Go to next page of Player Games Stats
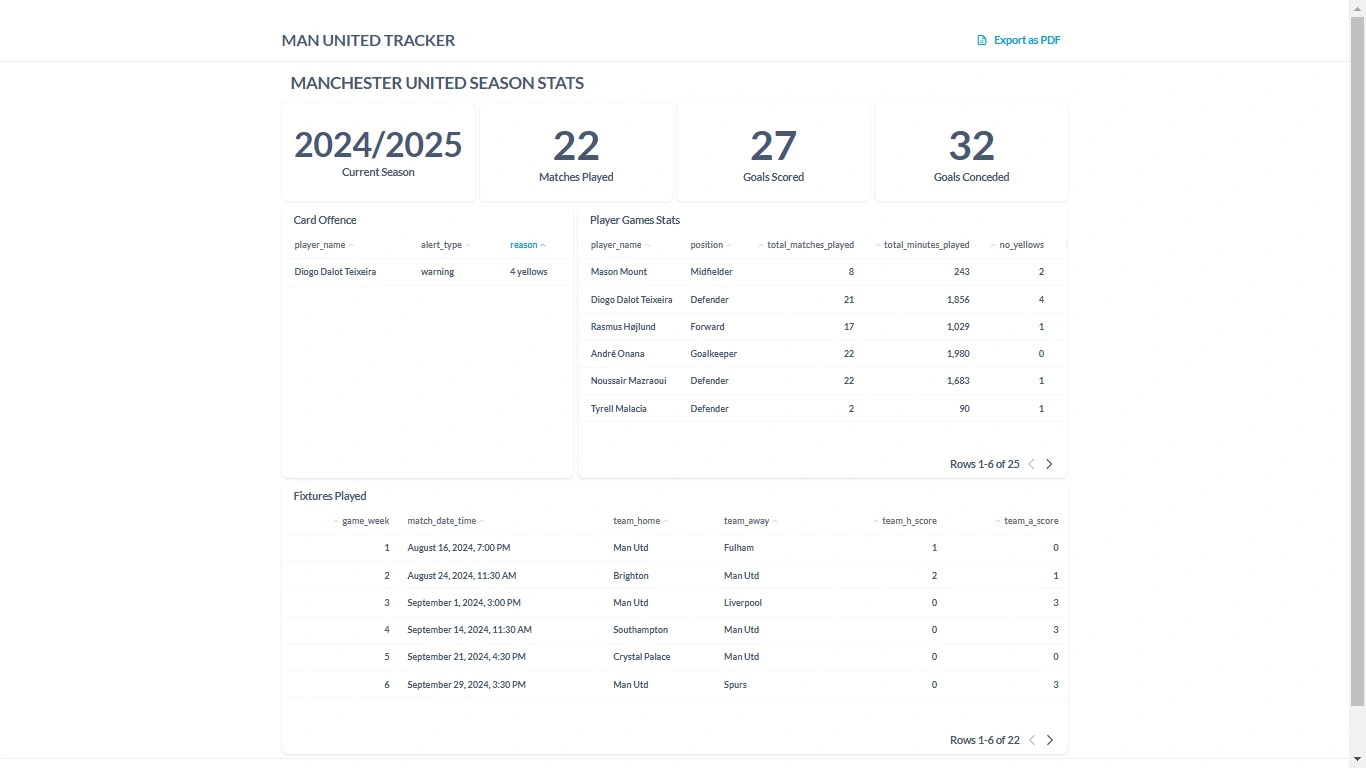This screenshot has height=768, width=1366. tap(1049, 464)
